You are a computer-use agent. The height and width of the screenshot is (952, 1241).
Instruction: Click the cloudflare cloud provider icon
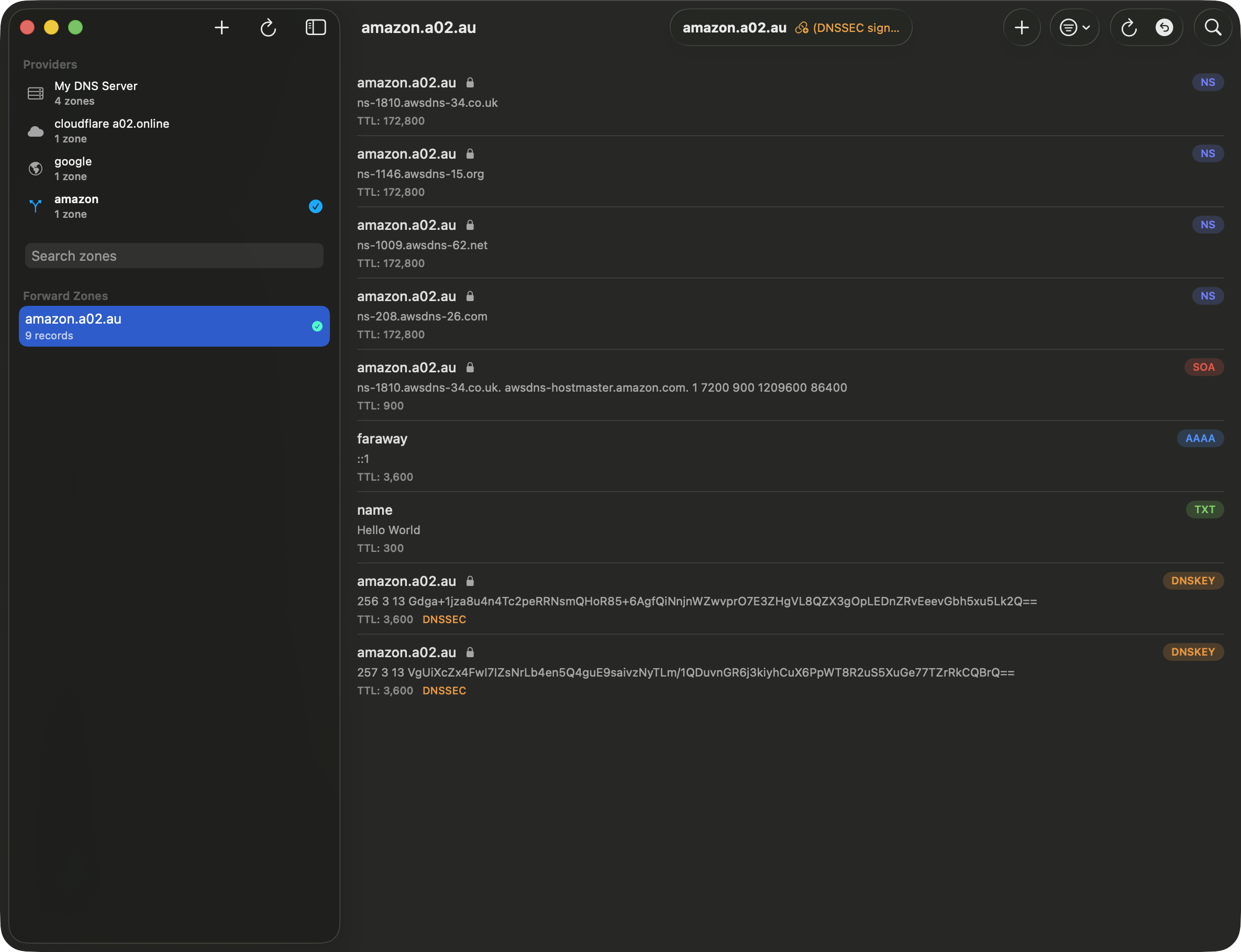tap(35, 131)
